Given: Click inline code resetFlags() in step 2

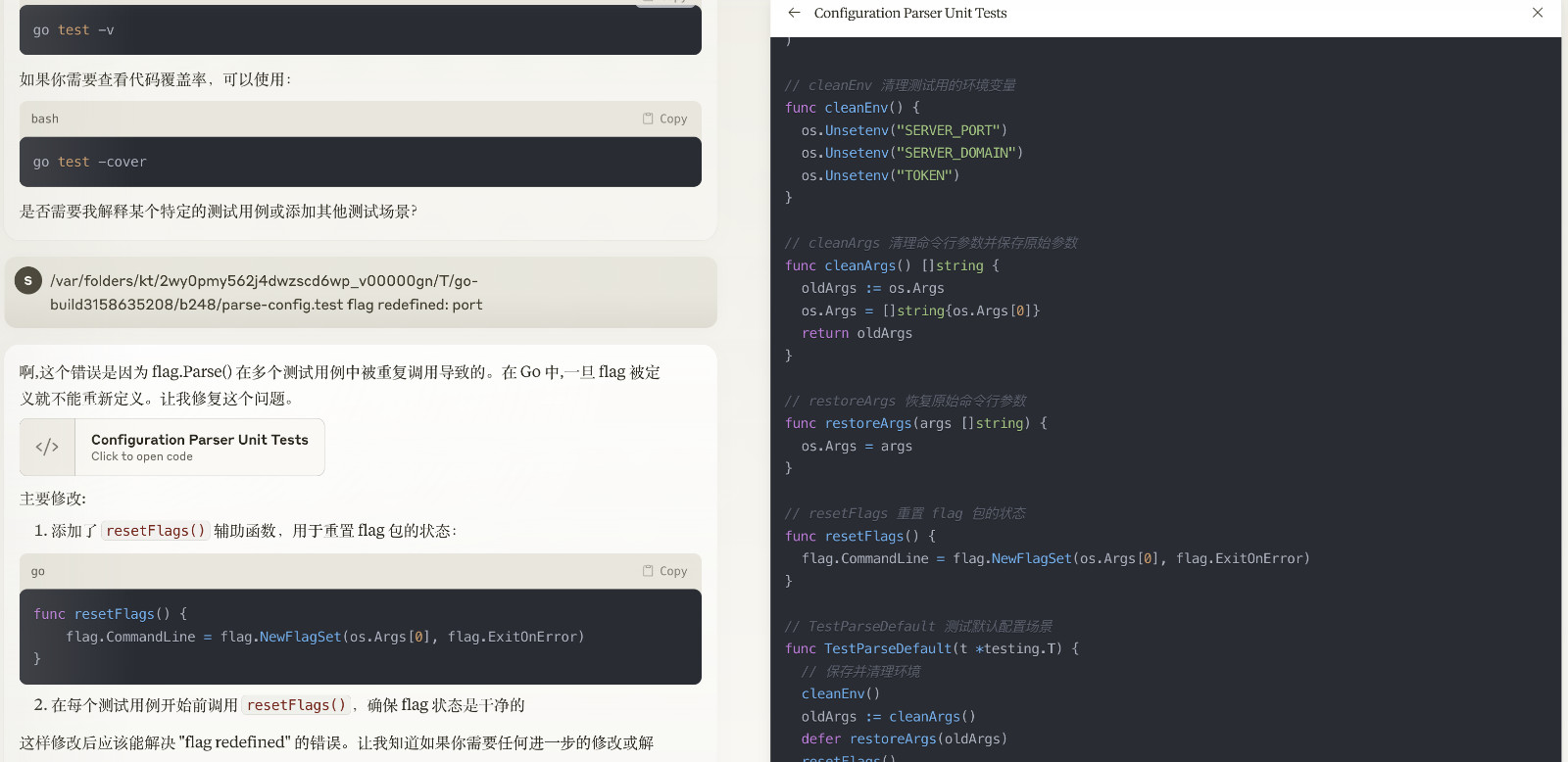Looking at the screenshot, I should [x=296, y=705].
